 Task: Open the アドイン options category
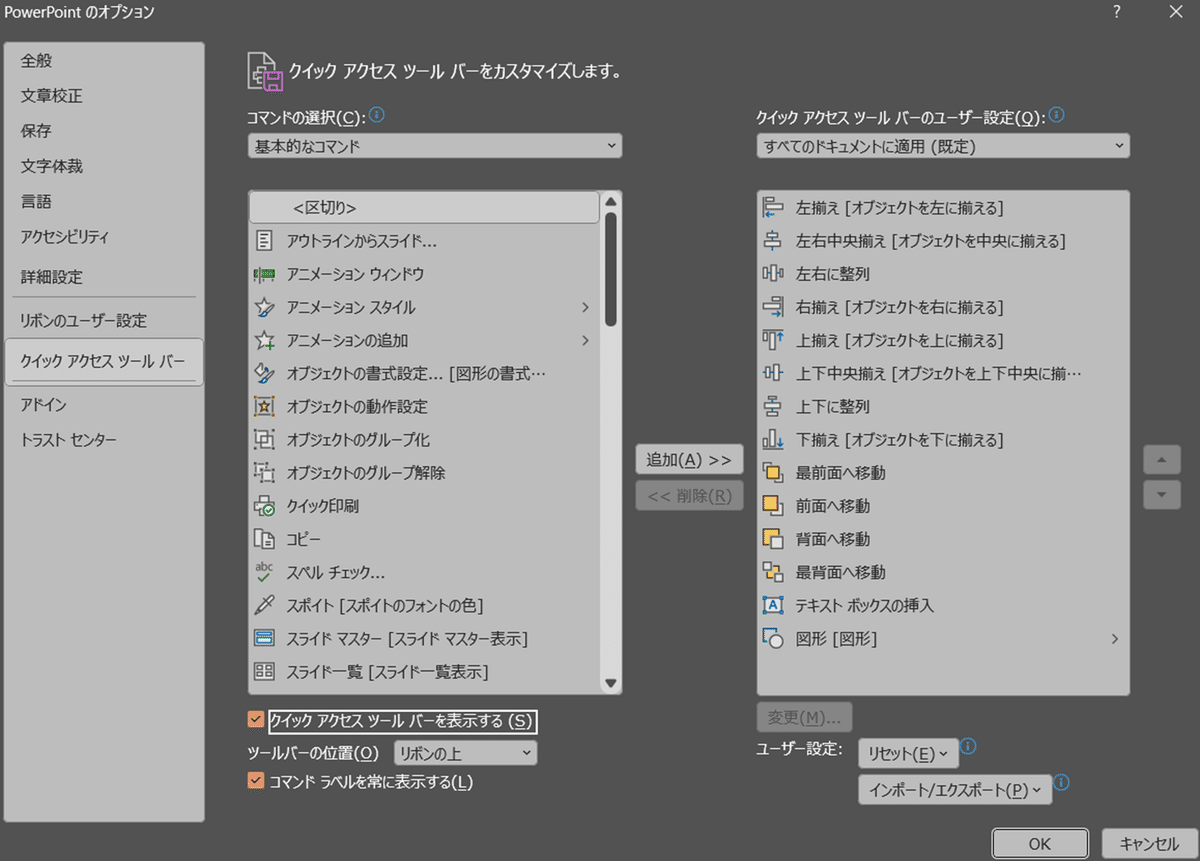[104, 405]
